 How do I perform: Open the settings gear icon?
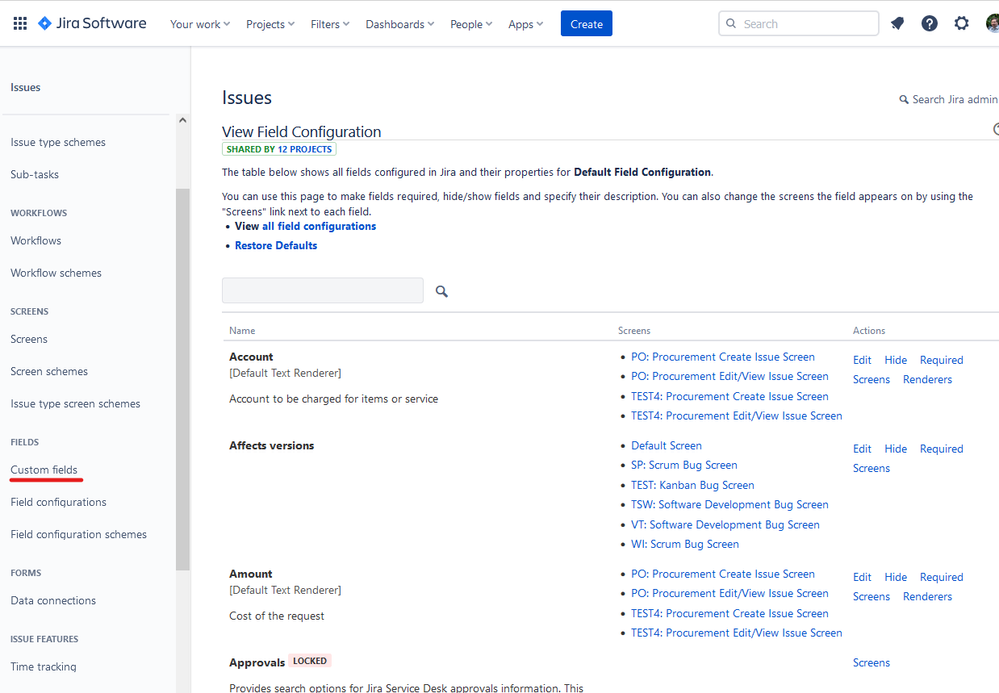(x=961, y=24)
